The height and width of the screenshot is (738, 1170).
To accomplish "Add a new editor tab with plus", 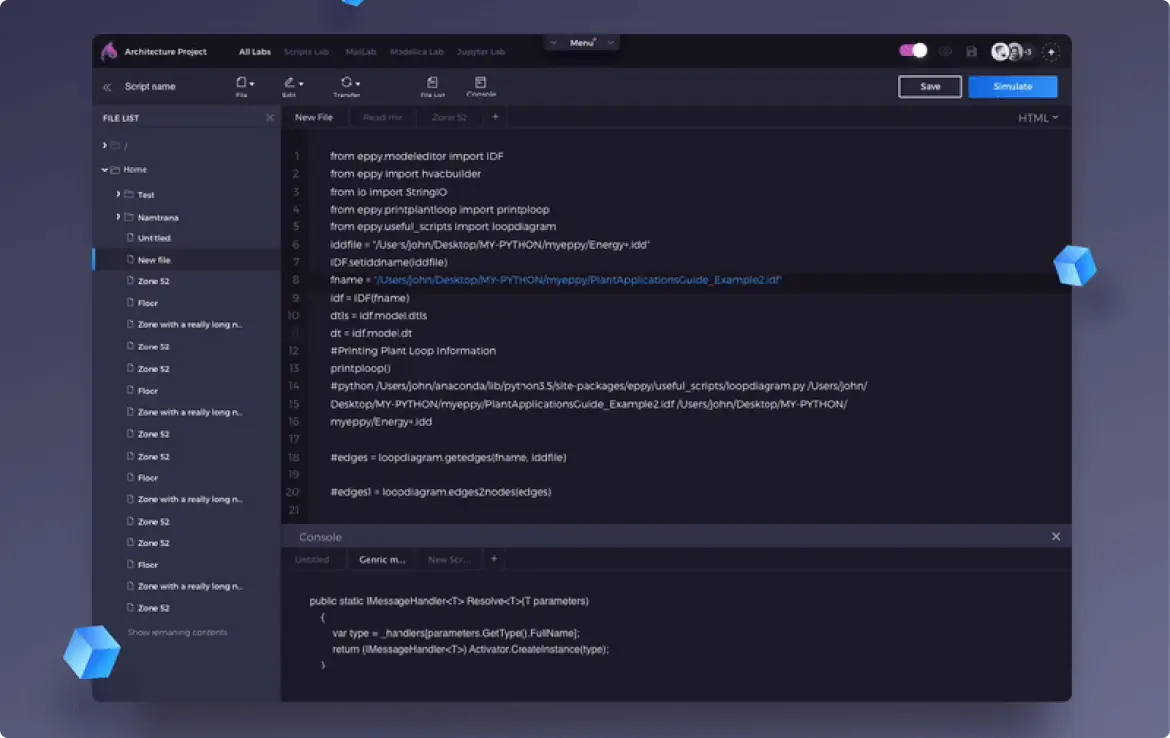I will (495, 116).
